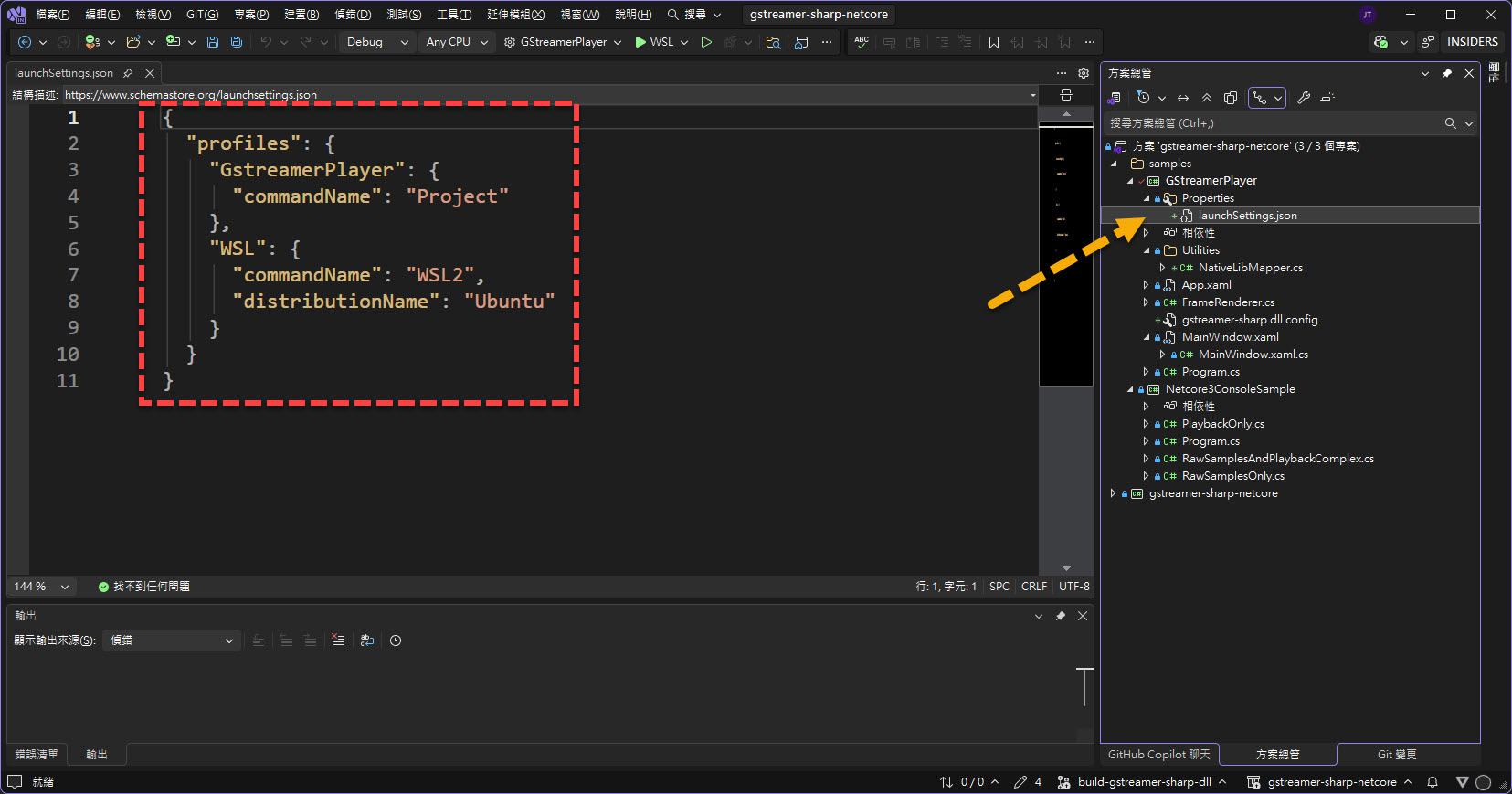Click Collapse All in solution explorer toolbar
The width and height of the screenshot is (1512, 794).
point(1207,98)
